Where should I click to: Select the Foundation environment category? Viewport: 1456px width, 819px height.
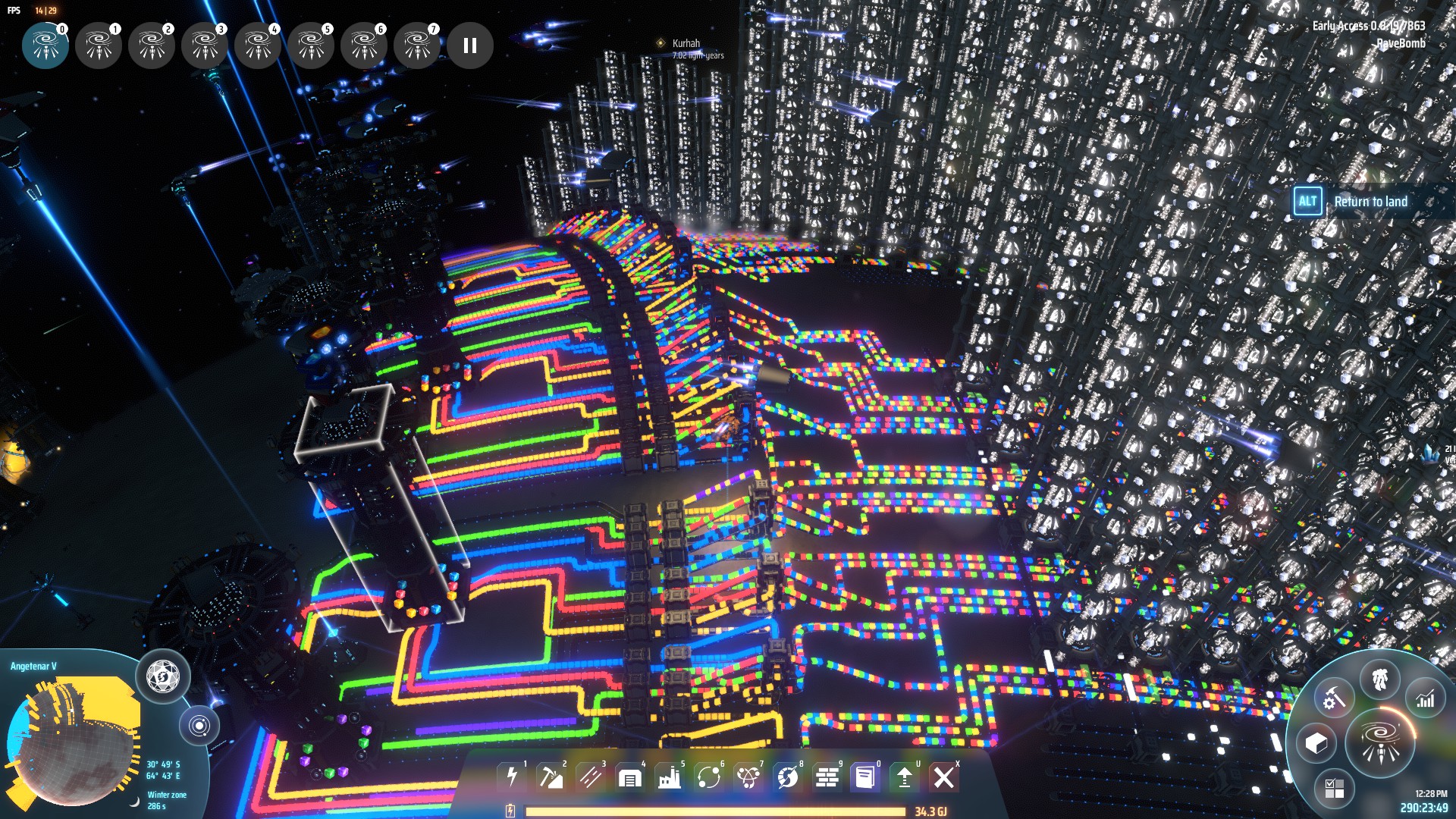[x=827, y=777]
